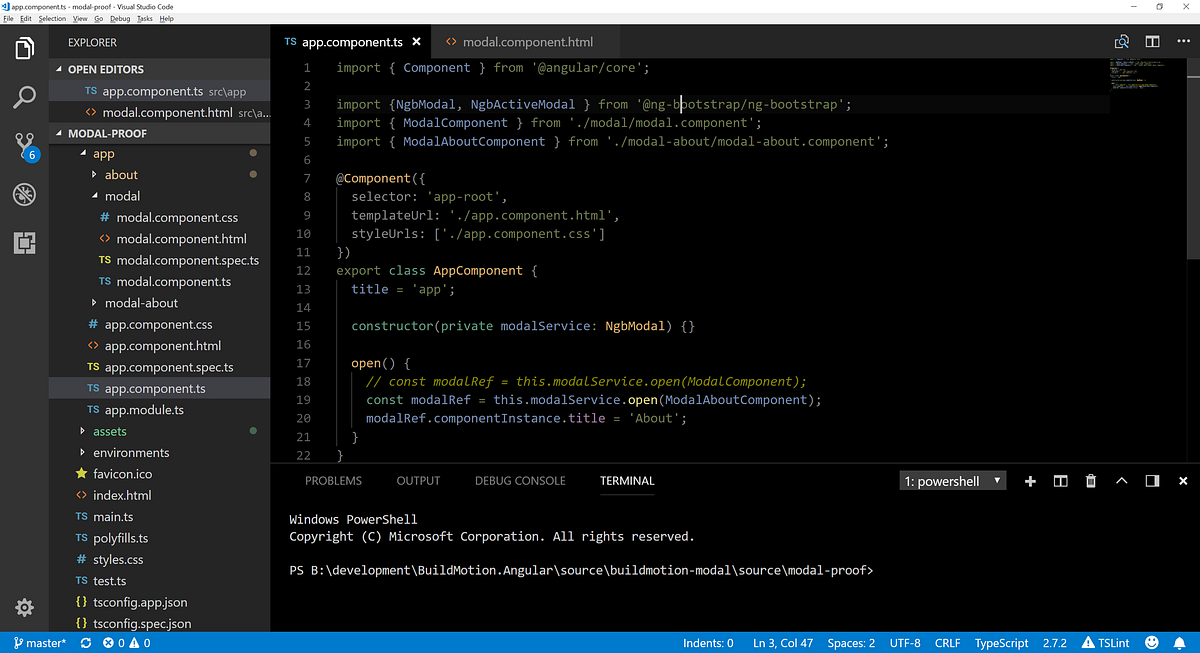Kill the terminal using the trash icon
1200x653 pixels.
(1090, 481)
